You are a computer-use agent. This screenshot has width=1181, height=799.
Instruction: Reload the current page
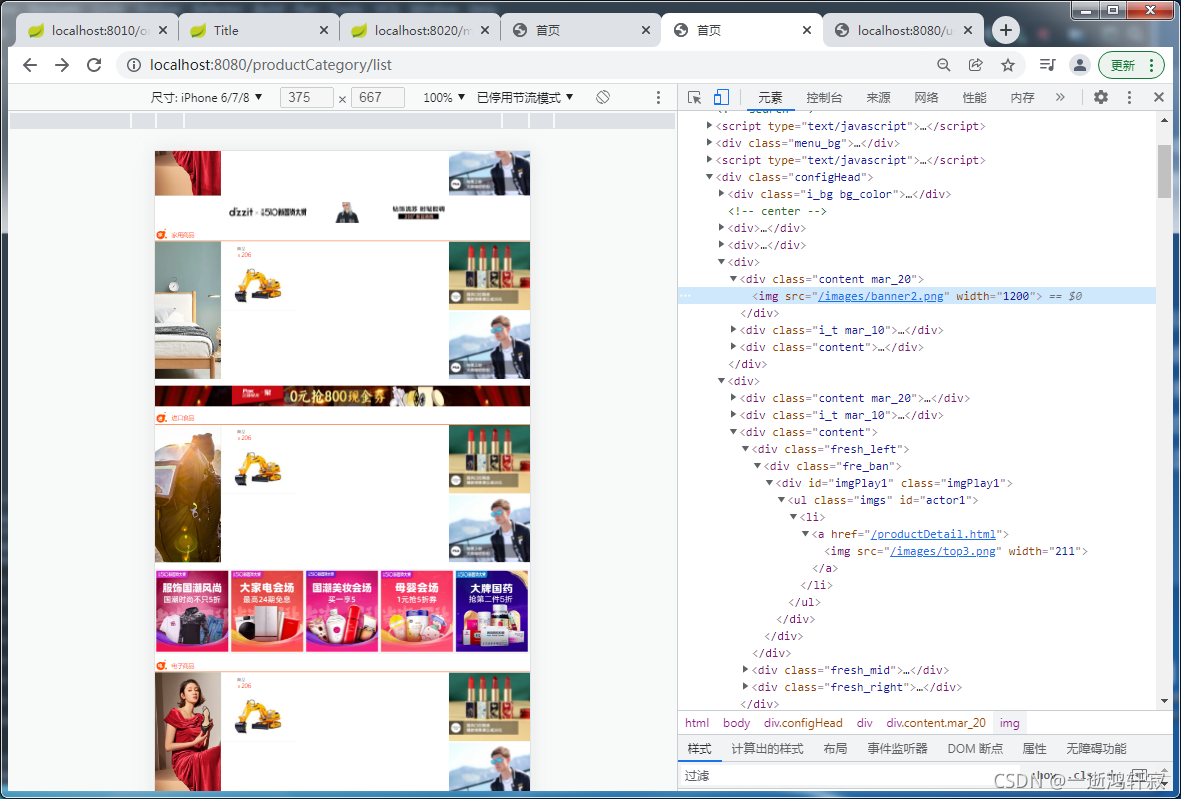(x=94, y=65)
